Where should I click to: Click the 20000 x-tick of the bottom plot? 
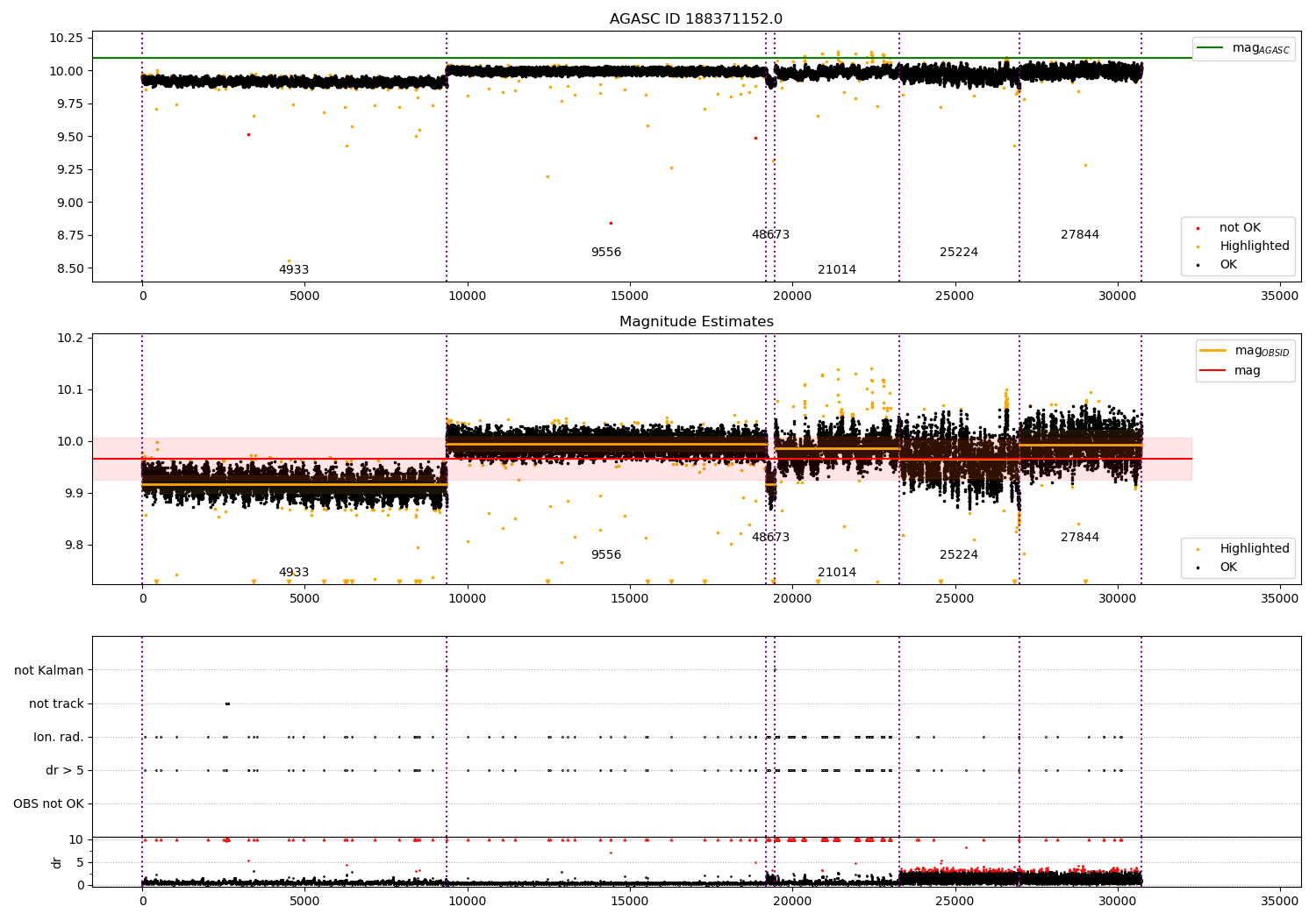coord(792,901)
